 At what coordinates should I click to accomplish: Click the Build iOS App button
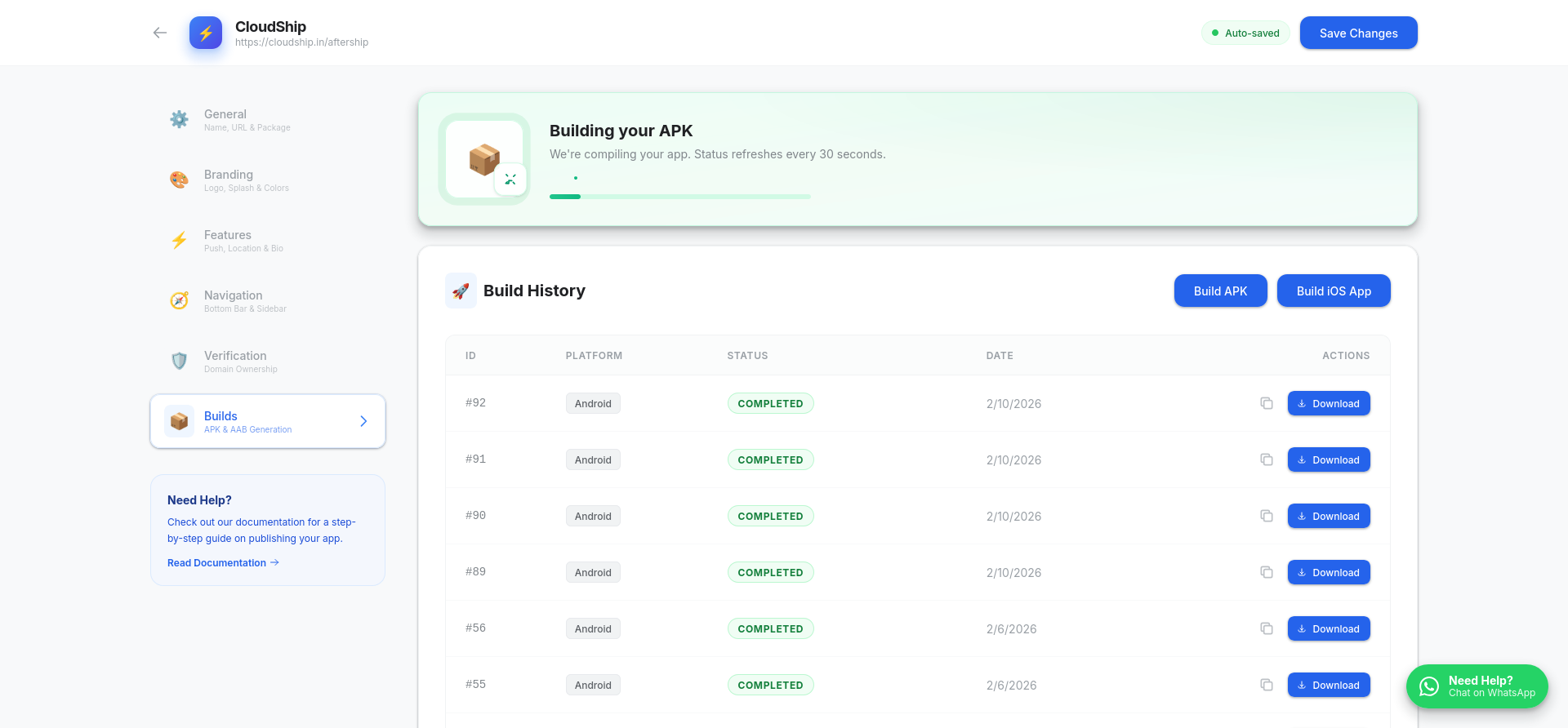point(1334,291)
